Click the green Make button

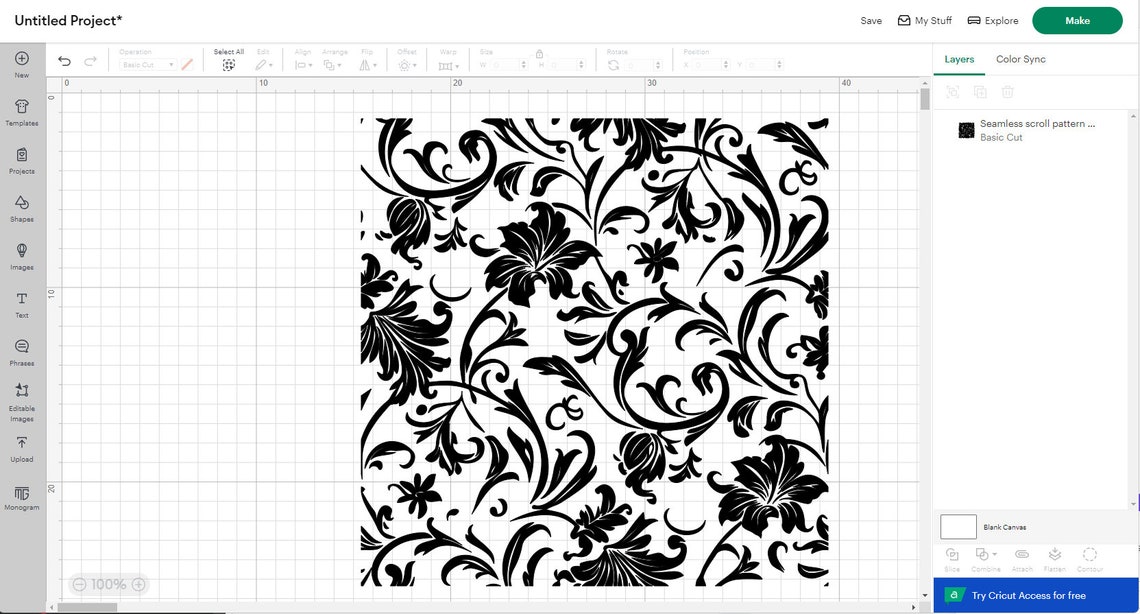click(x=1077, y=20)
